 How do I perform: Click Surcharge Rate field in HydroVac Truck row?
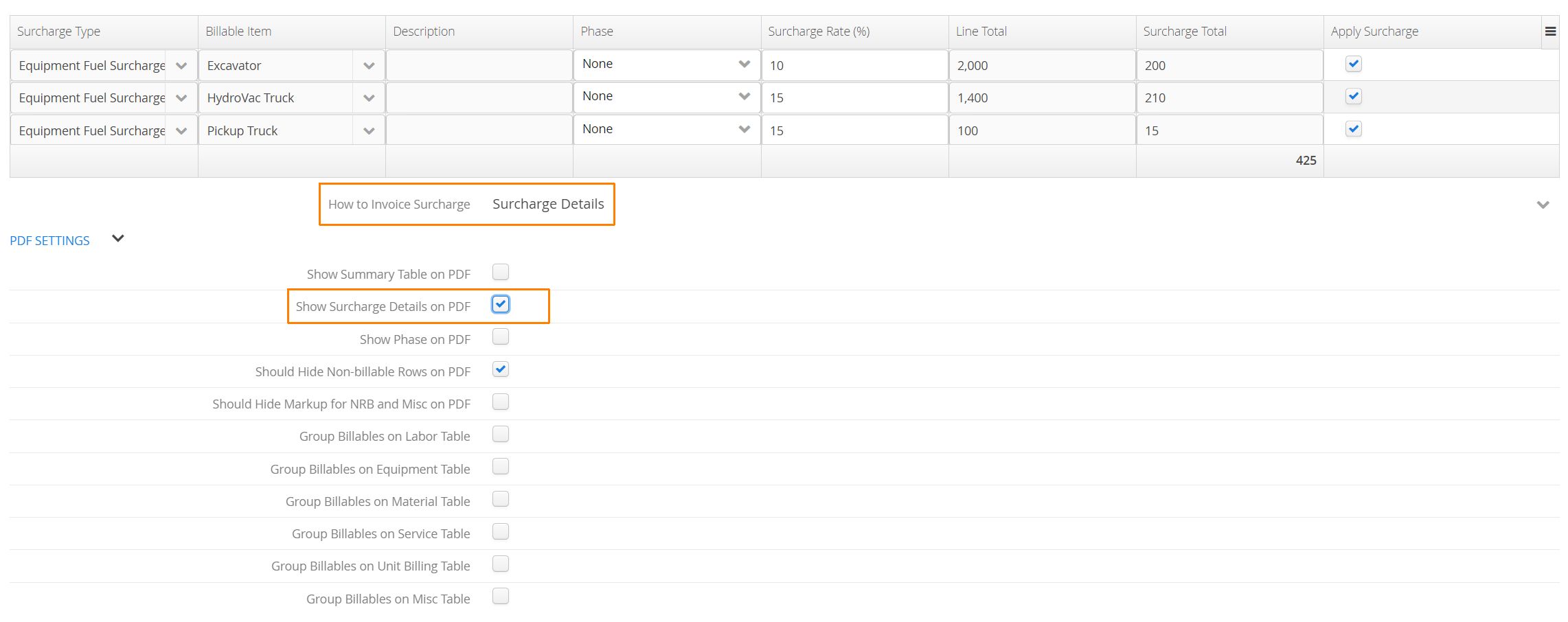pos(854,98)
